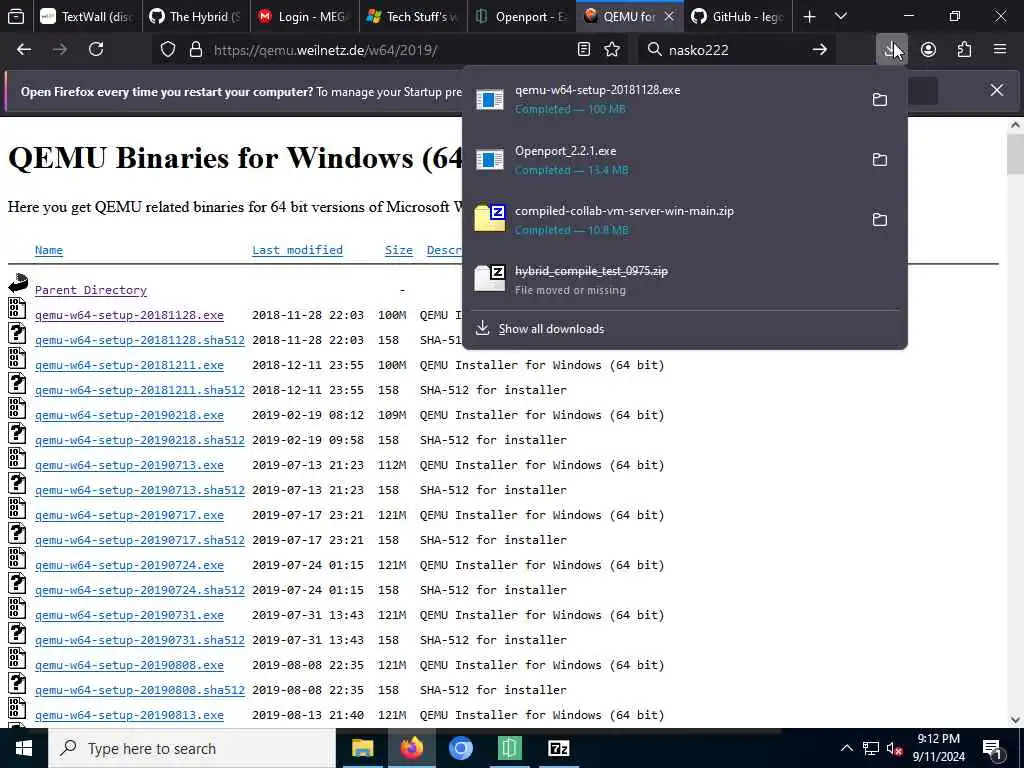Screen dimensions: 1024x768
Task: Open the Firefox hamburger menu
Action: point(1000,50)
